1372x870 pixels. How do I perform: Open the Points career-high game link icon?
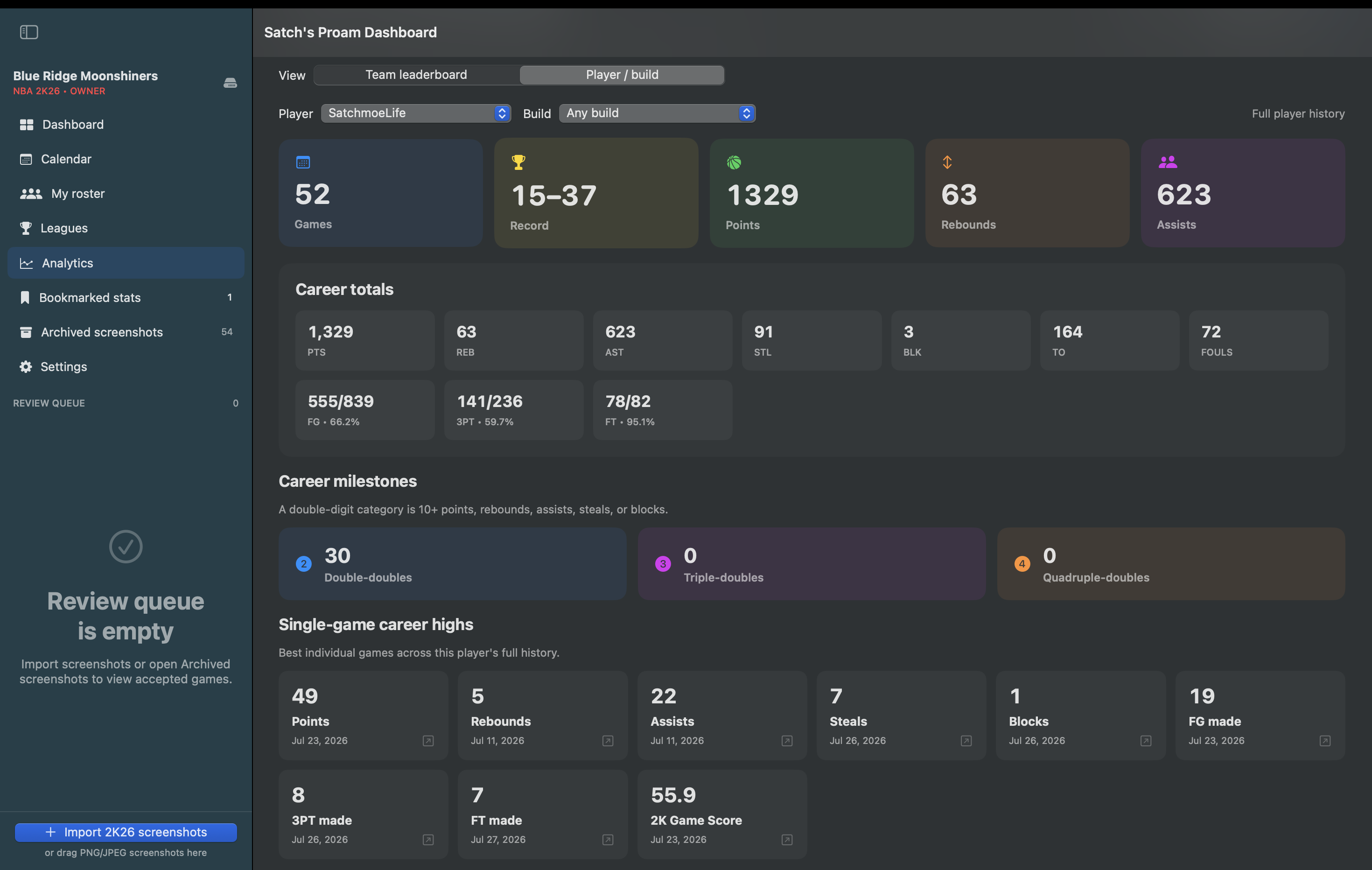coord(428,741)
